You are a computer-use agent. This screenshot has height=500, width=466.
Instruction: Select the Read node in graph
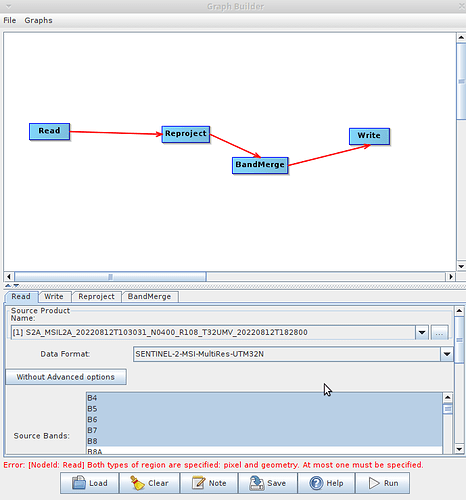coord(49,131)
